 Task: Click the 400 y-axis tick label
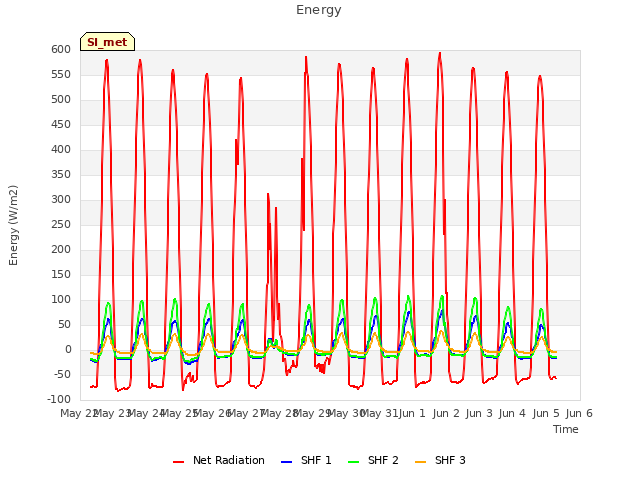(61, 150)
